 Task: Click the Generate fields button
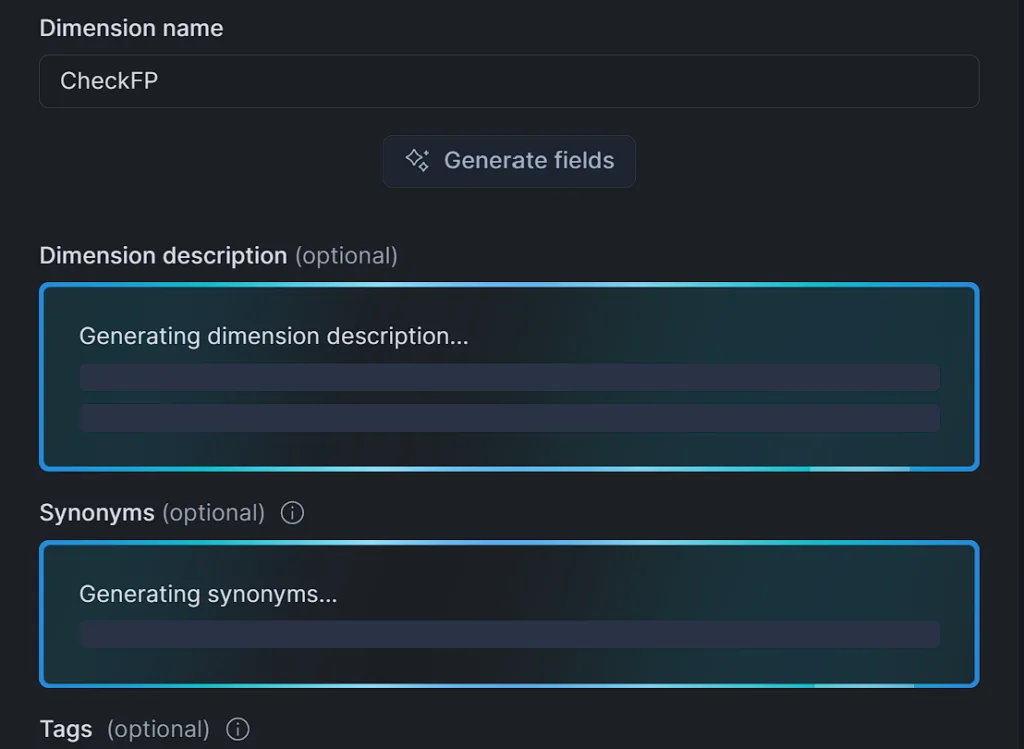[x=509, y=161]
